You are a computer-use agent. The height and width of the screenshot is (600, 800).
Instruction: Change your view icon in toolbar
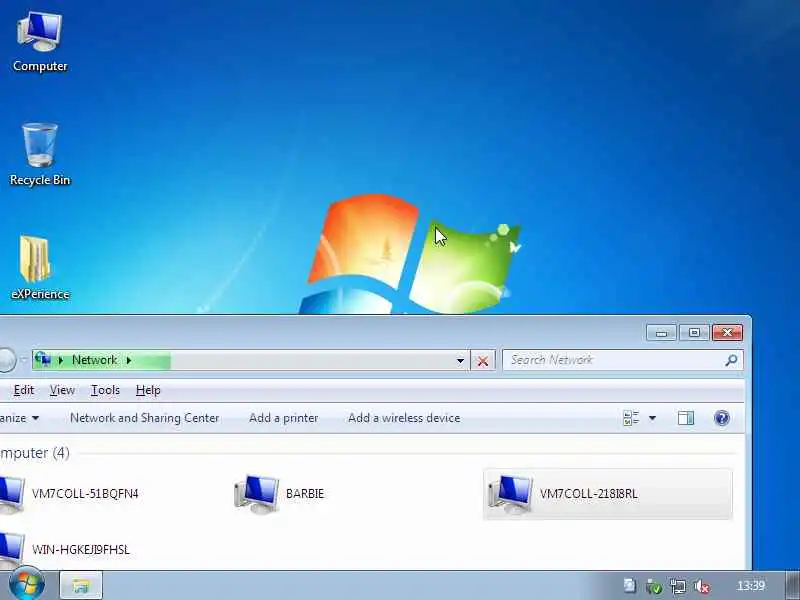(631, 418)
